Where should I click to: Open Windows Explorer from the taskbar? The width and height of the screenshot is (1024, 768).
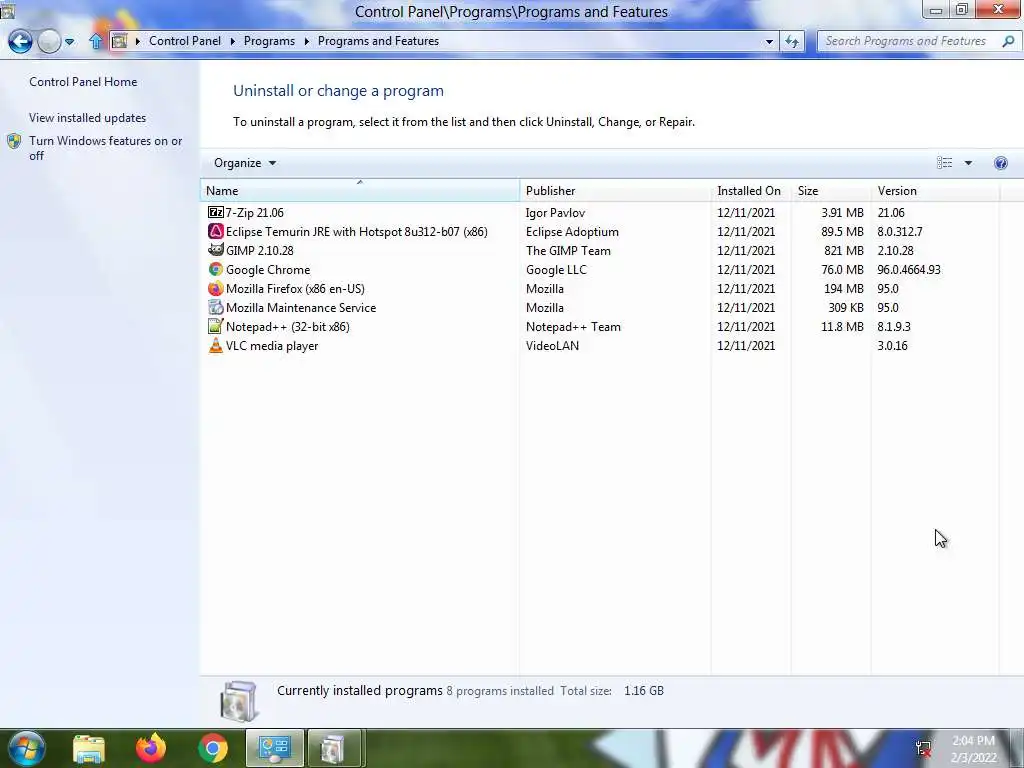(88, 748)
